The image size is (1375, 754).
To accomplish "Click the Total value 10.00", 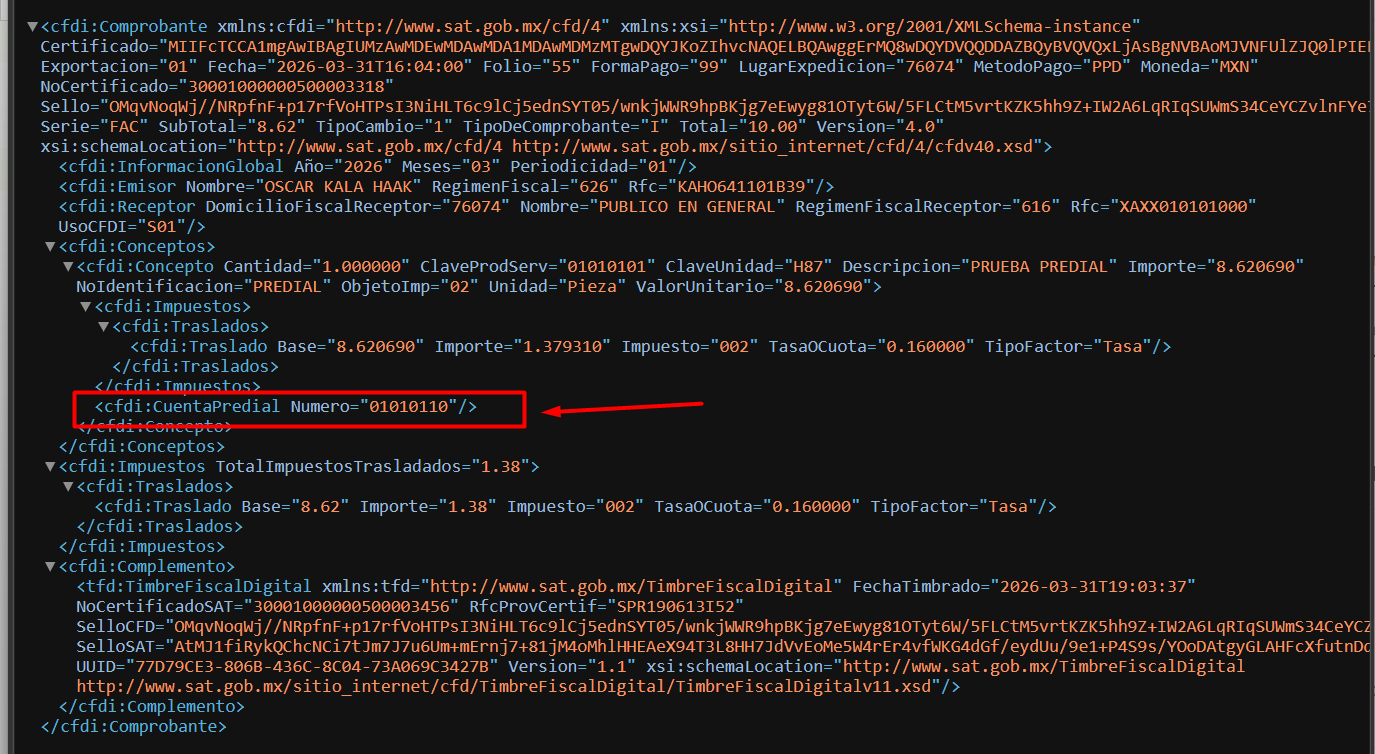I will 776,126.
